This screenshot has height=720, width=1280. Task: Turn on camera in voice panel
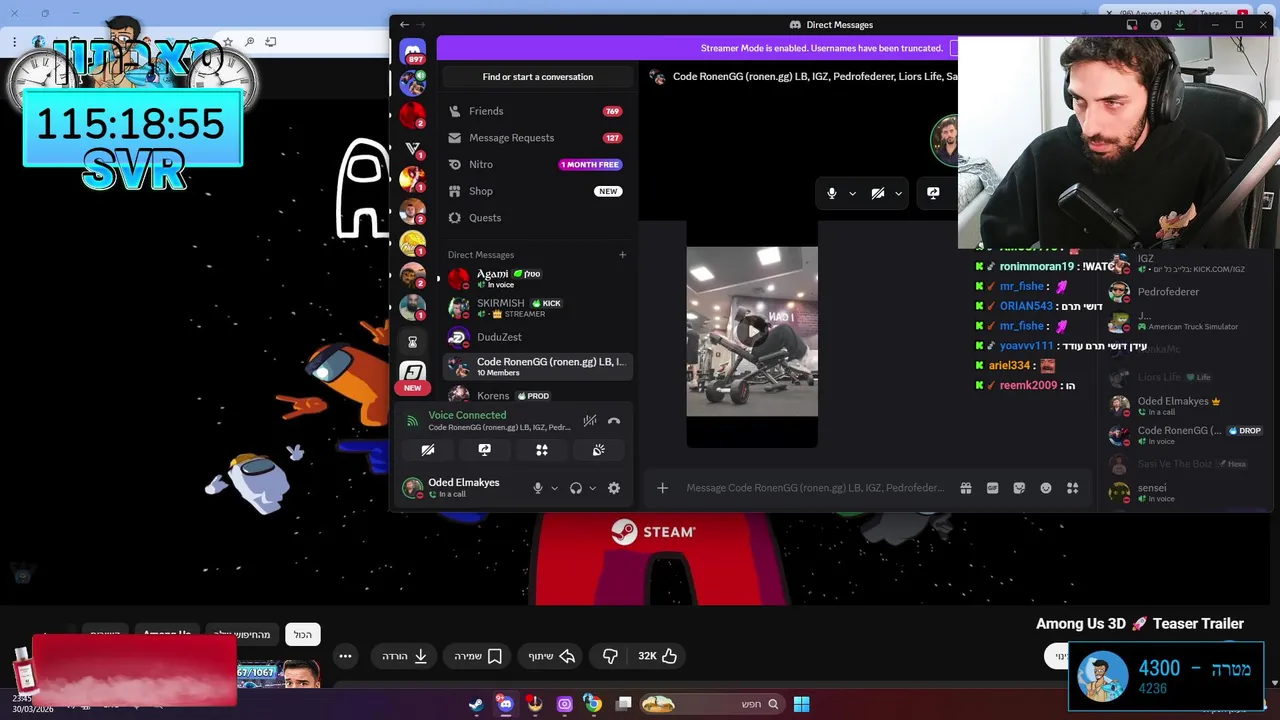click(428, 450)
